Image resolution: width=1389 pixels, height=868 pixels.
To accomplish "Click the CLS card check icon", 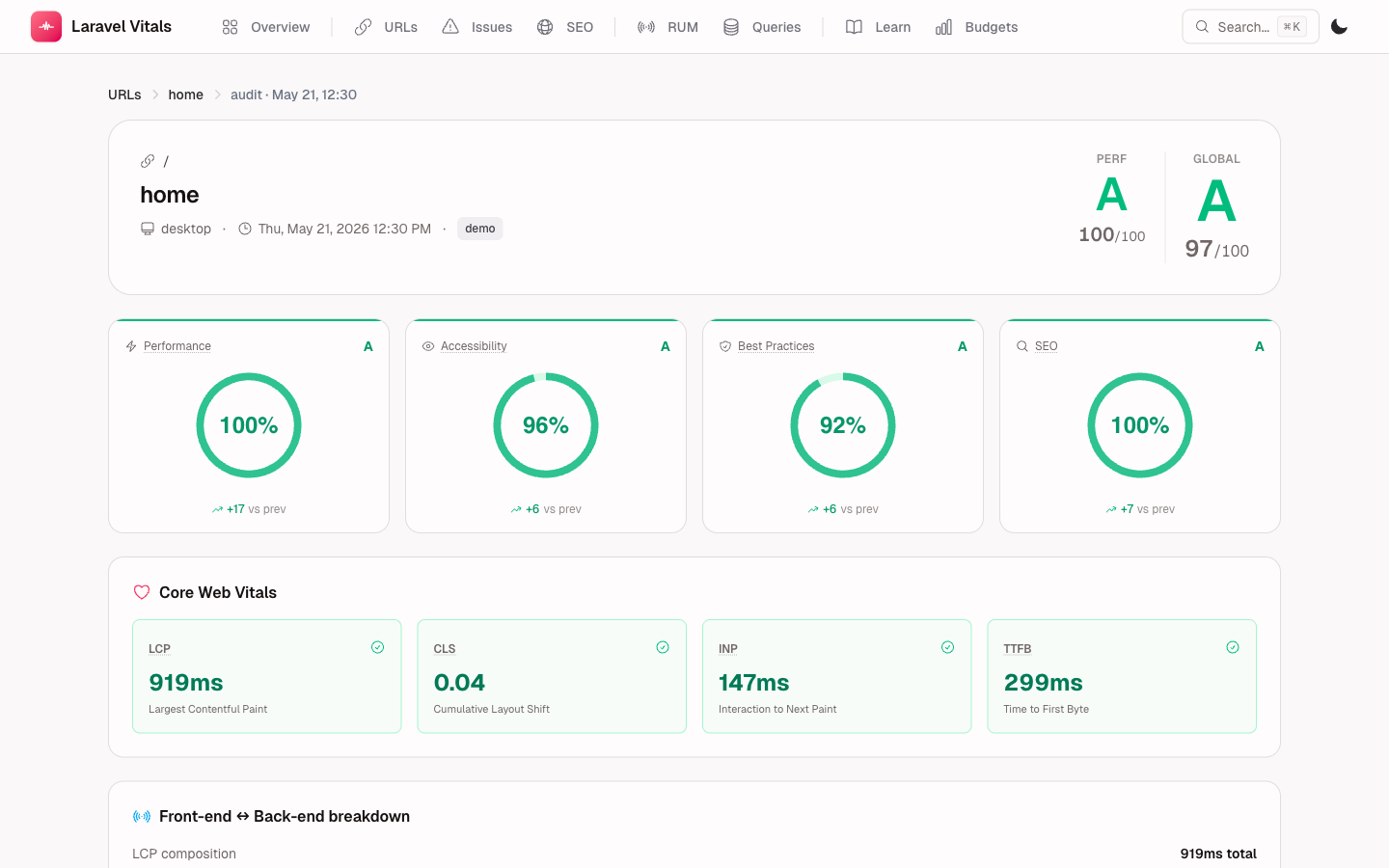I will click(x=663, y=647).
